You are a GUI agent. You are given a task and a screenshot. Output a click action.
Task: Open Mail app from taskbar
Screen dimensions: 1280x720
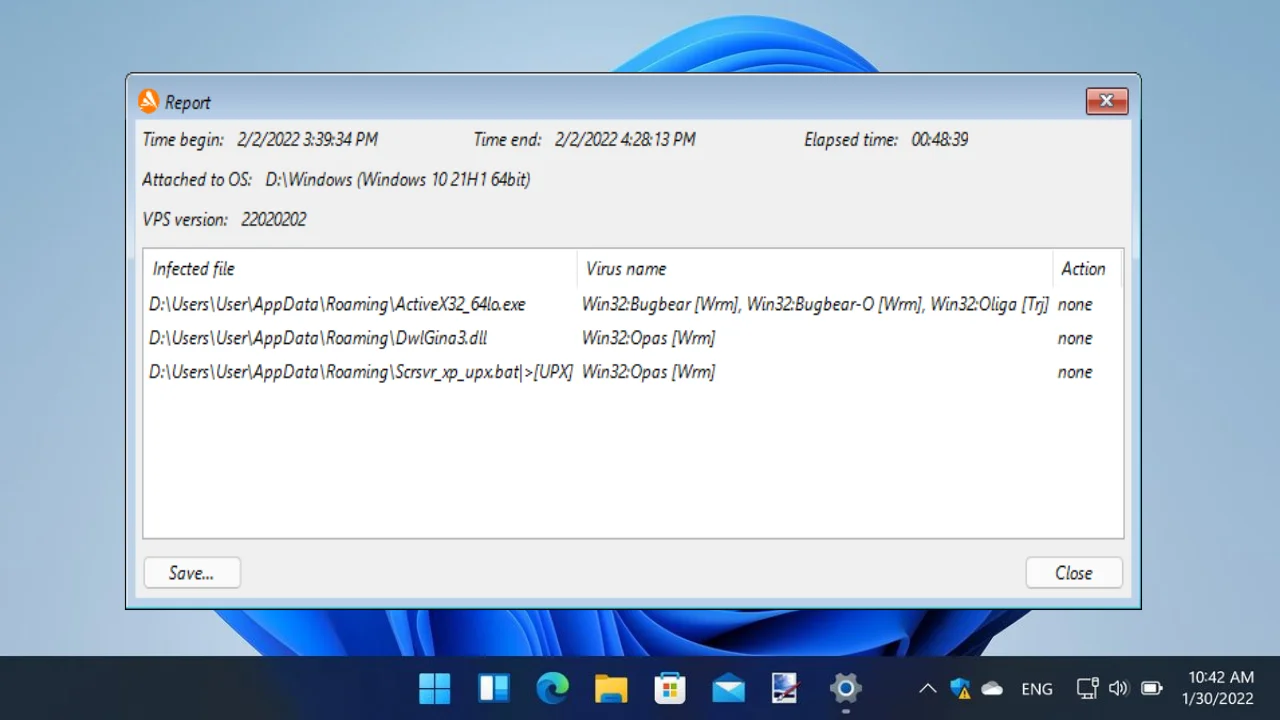coord(729,688)
